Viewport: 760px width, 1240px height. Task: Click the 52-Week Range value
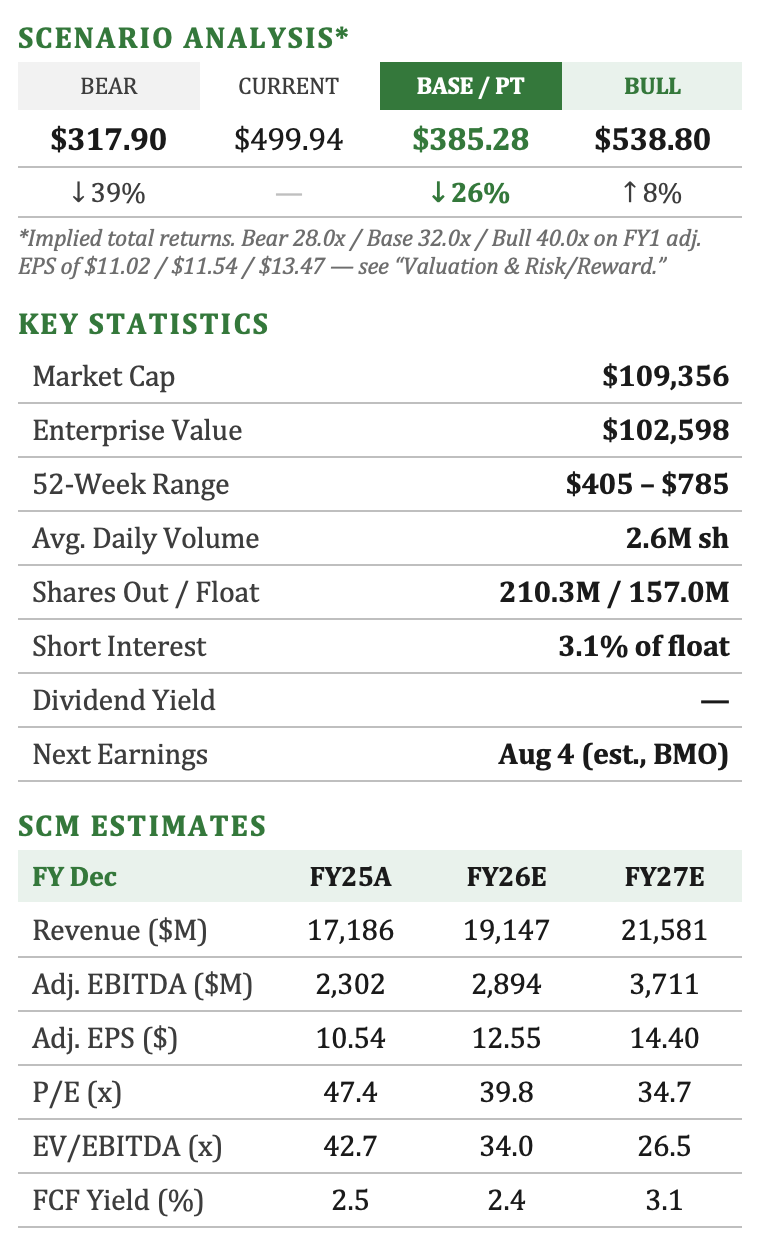coord(647,485)
